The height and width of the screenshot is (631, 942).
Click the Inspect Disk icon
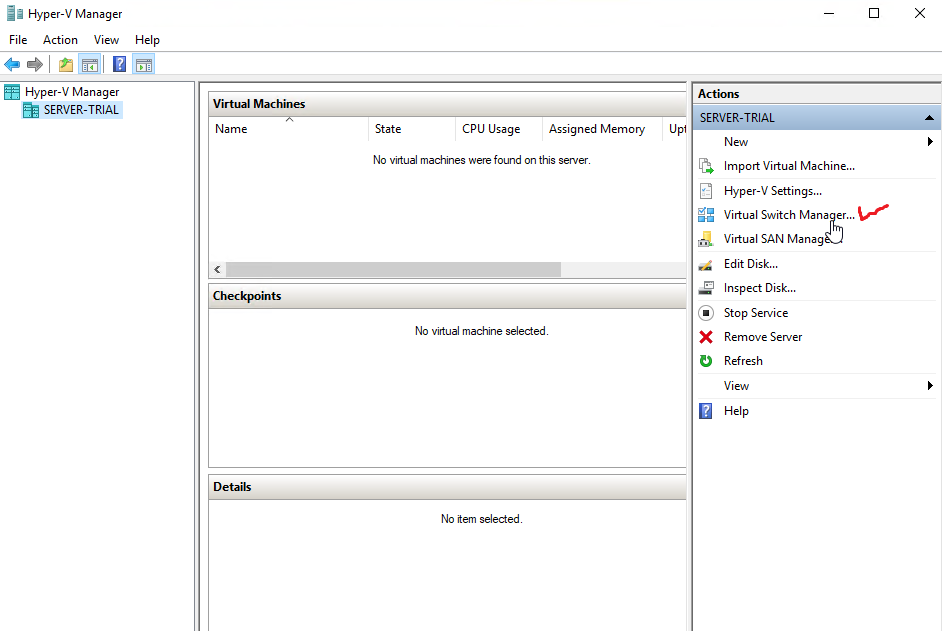click(706, 288)
